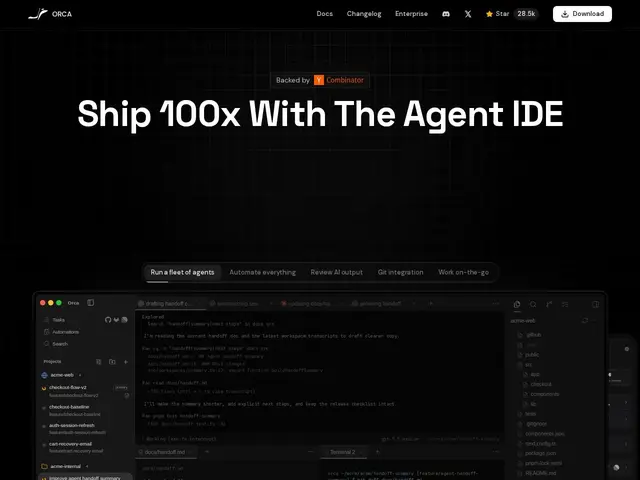This screenshot has width=640, height=480.
Task: Select the auth-session-refresh workspace
Action: coord(85,429)
